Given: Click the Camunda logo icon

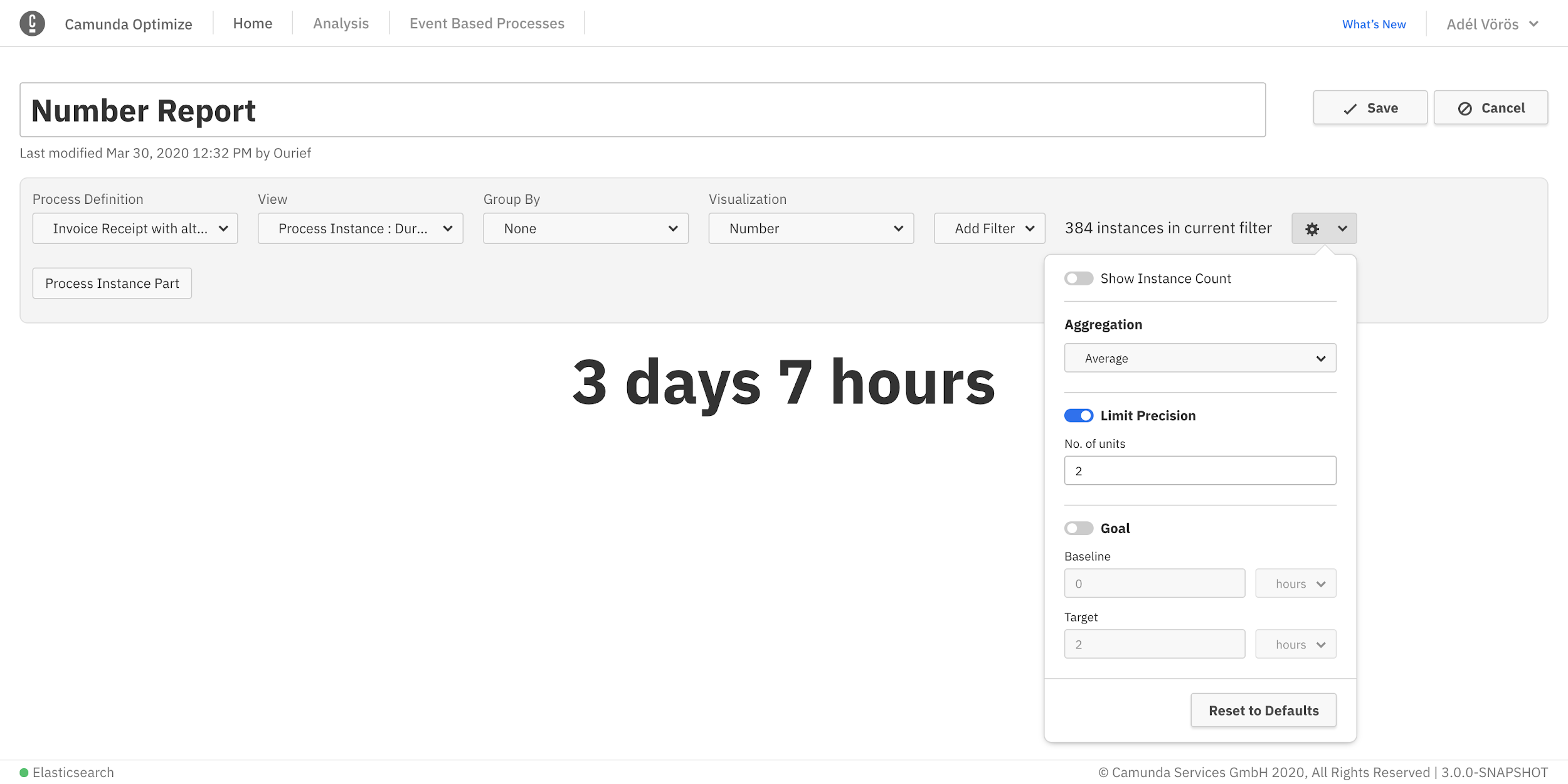Looking at the screenshot, I should click(32, 24).
